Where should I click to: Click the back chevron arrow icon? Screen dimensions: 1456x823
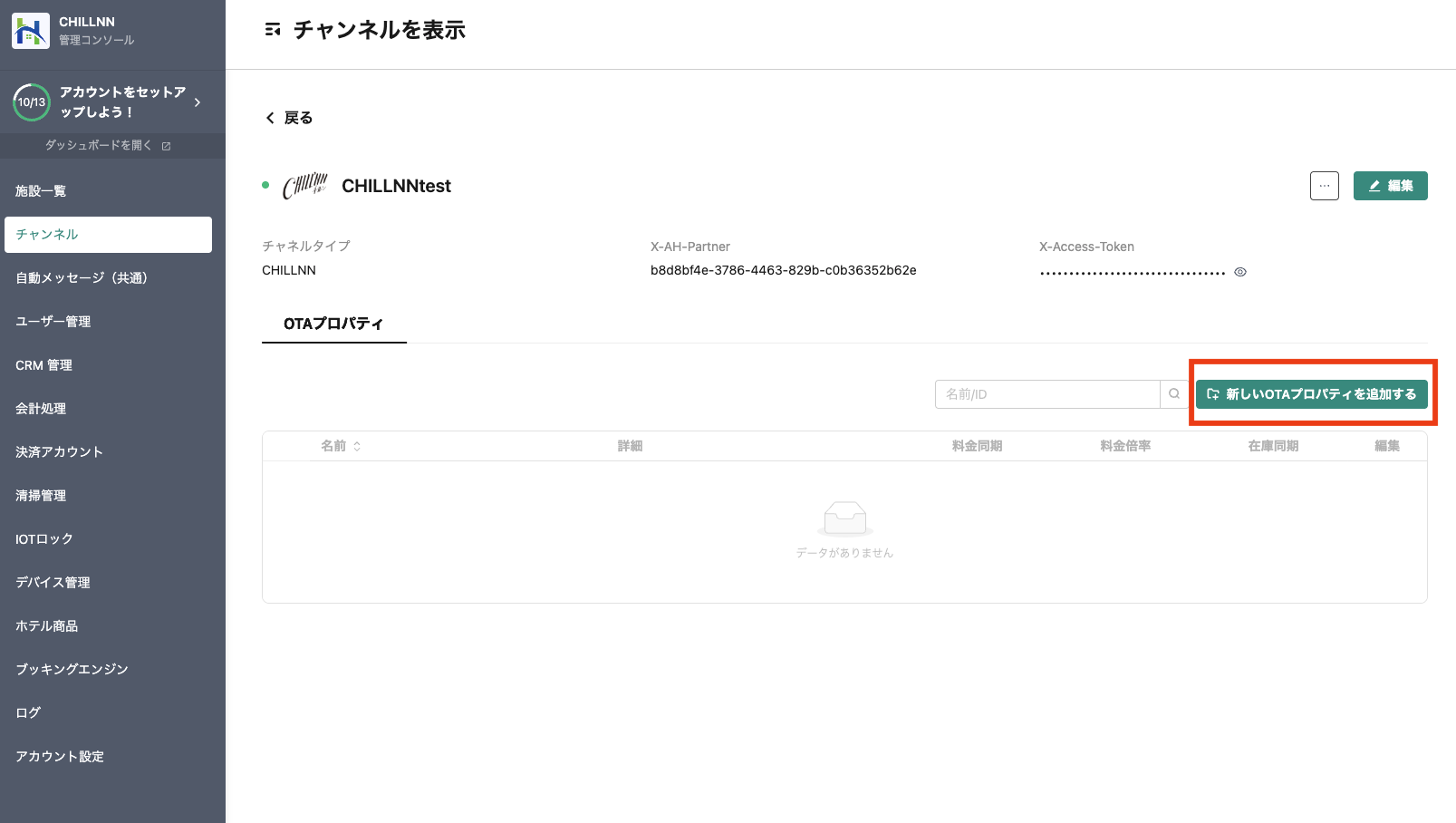tap(270, 118)
